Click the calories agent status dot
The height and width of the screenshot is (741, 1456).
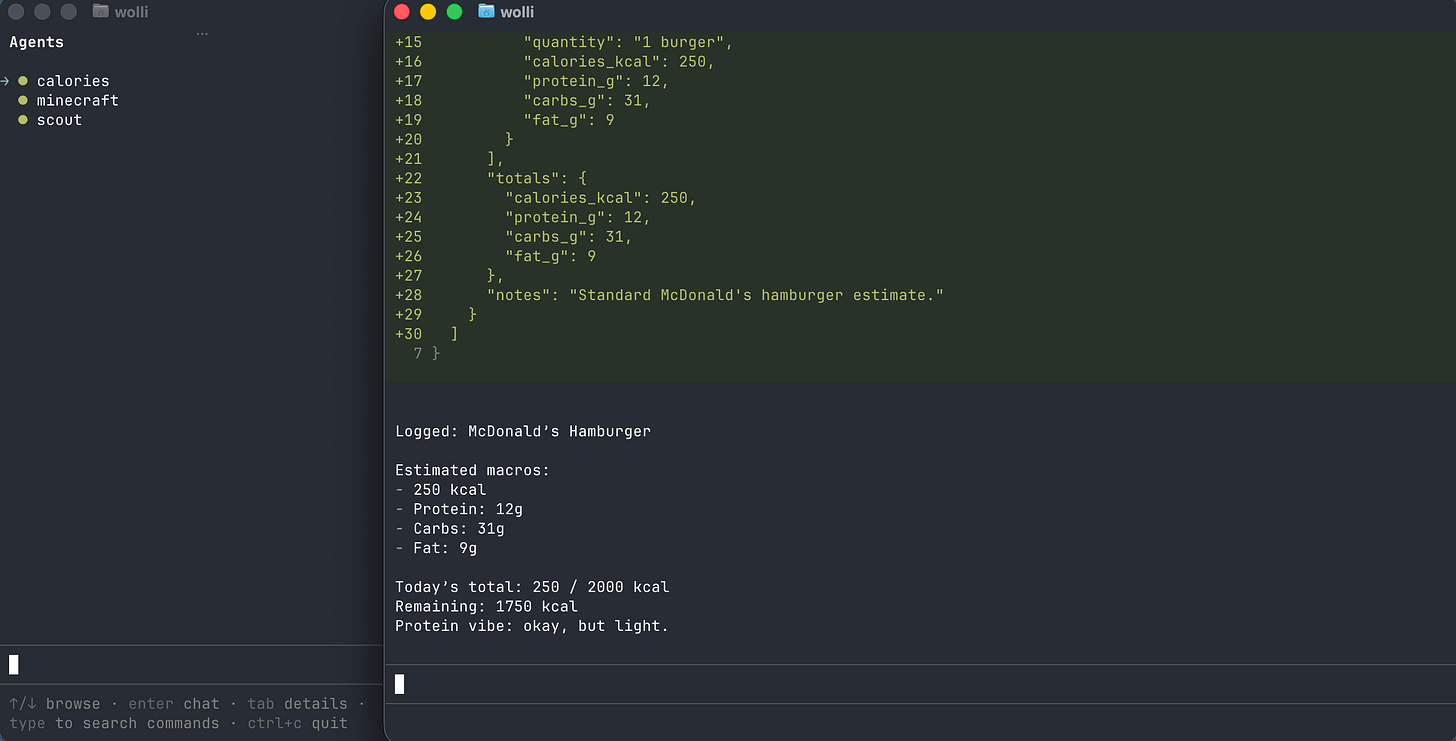pyautogui.click(x=23, y=81)
